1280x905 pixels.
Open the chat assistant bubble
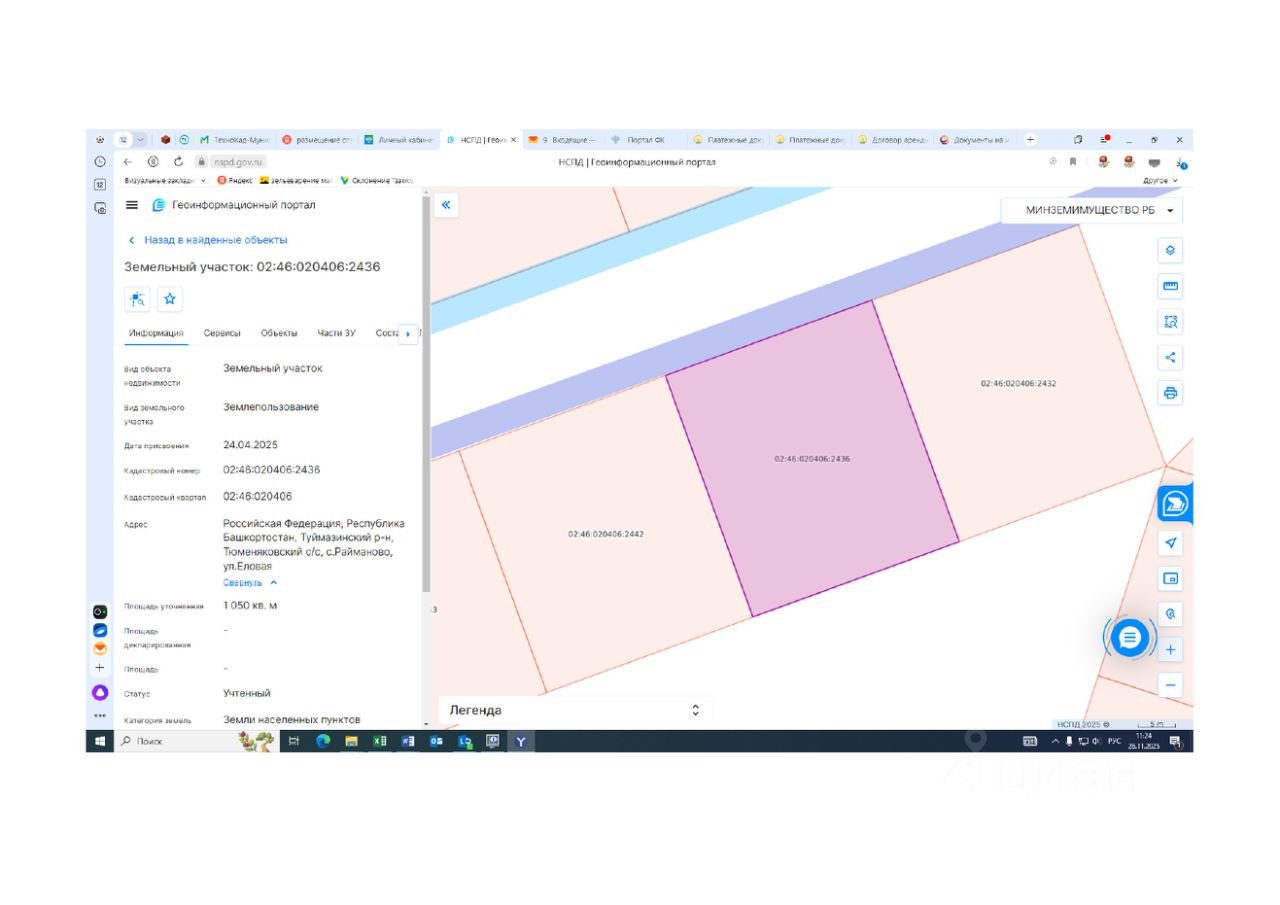1130,637
